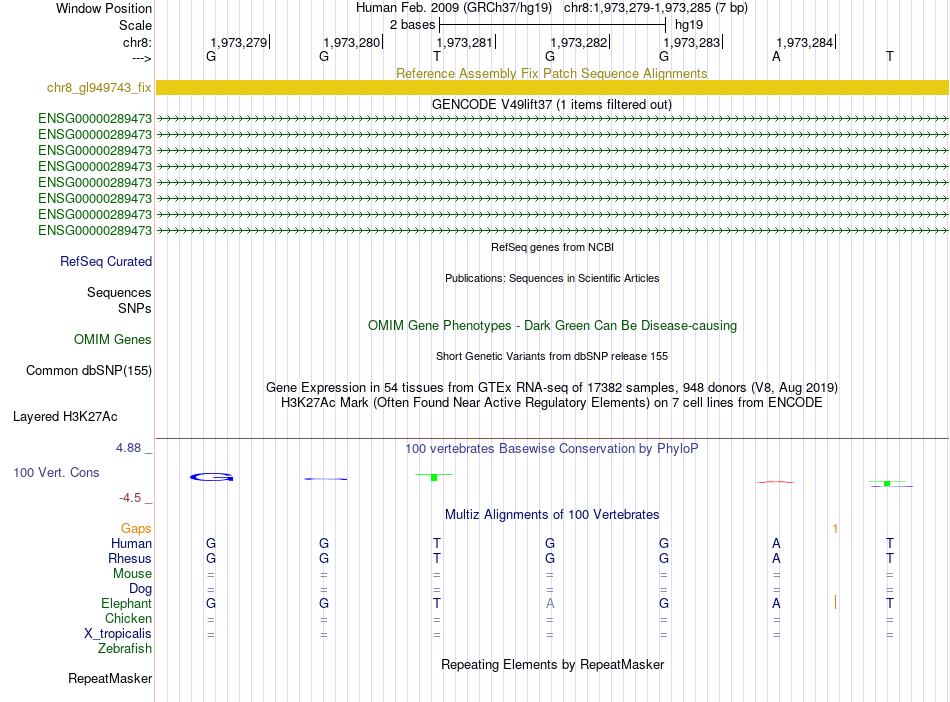Click the 2 bases scale bar
Screen dimensions: 950x702
552,25
